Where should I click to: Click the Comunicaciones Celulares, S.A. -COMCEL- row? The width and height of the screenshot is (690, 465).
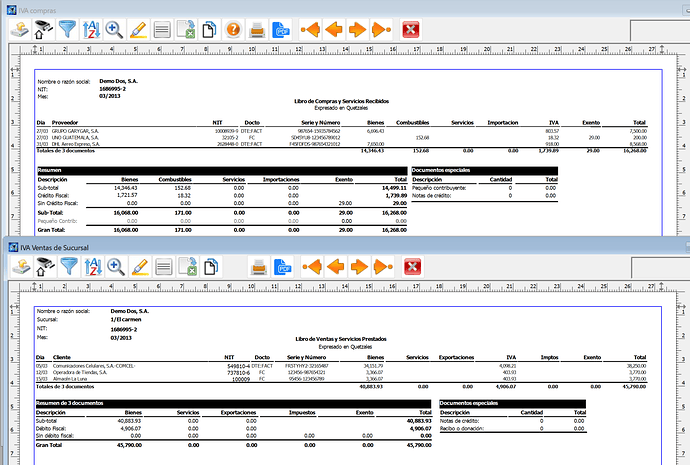(x=341, y=366)
